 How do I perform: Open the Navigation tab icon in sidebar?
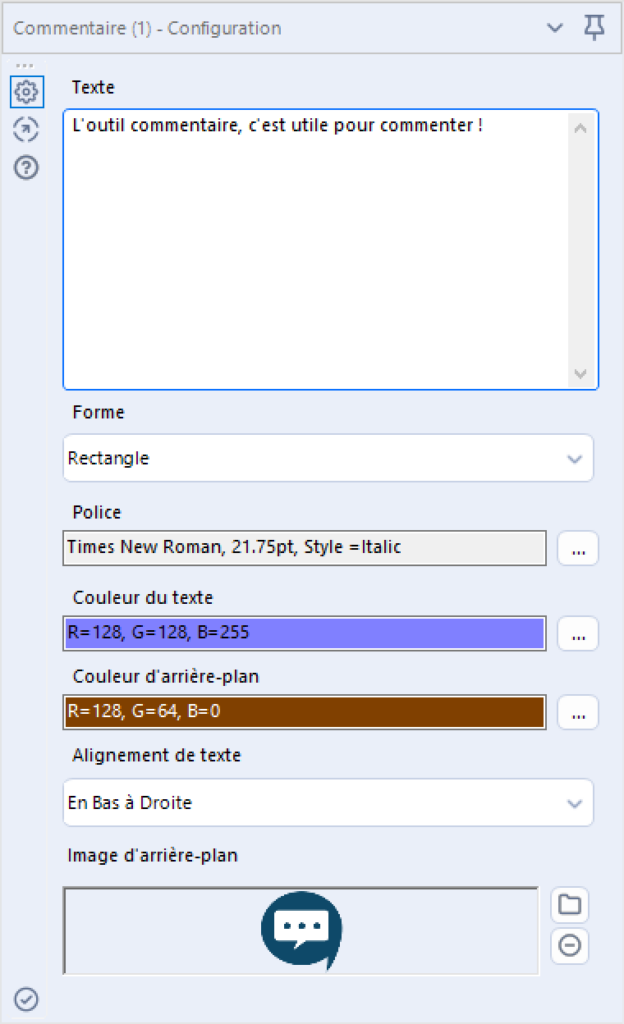click(26, 129)
